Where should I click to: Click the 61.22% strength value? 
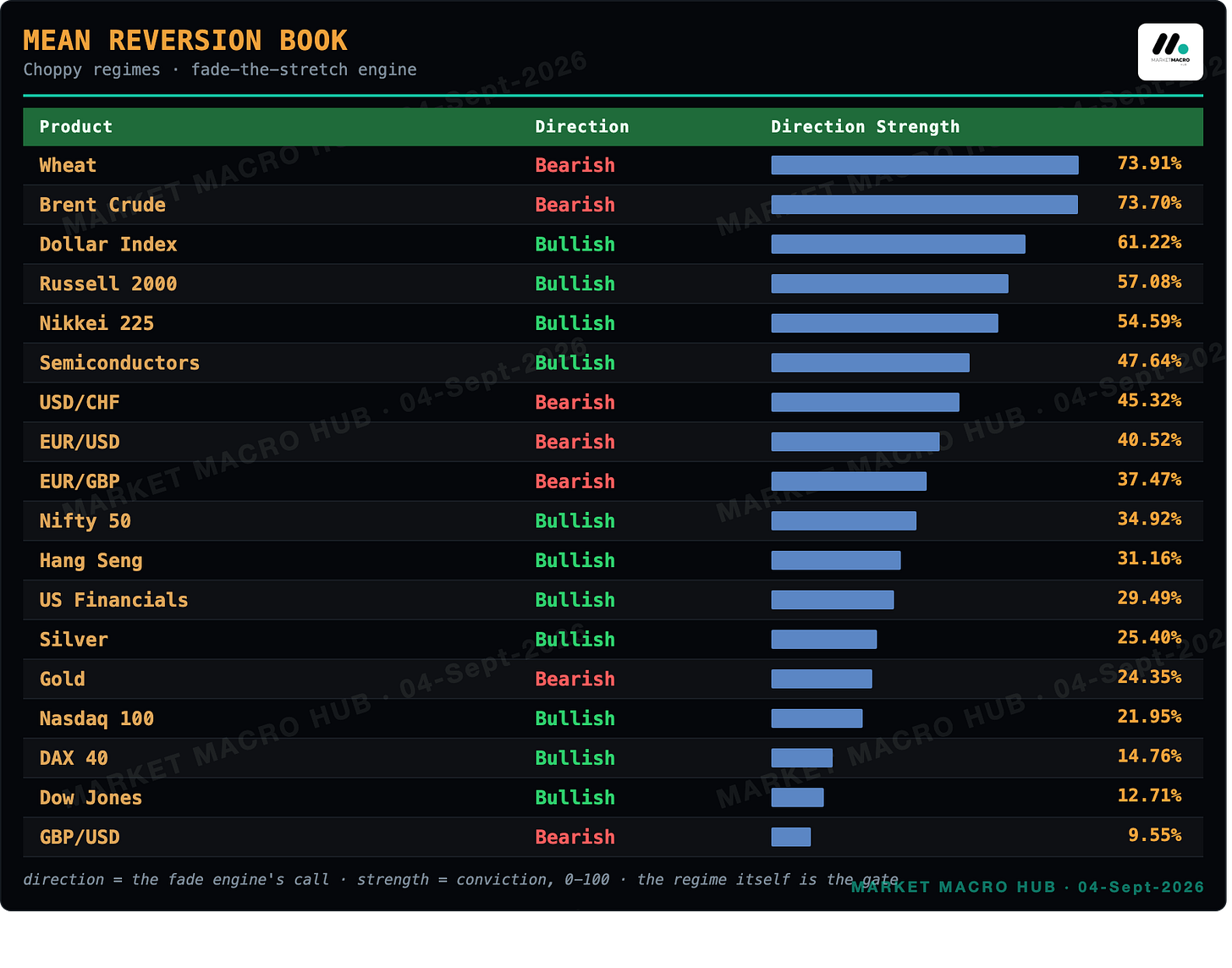(1150, 243)
